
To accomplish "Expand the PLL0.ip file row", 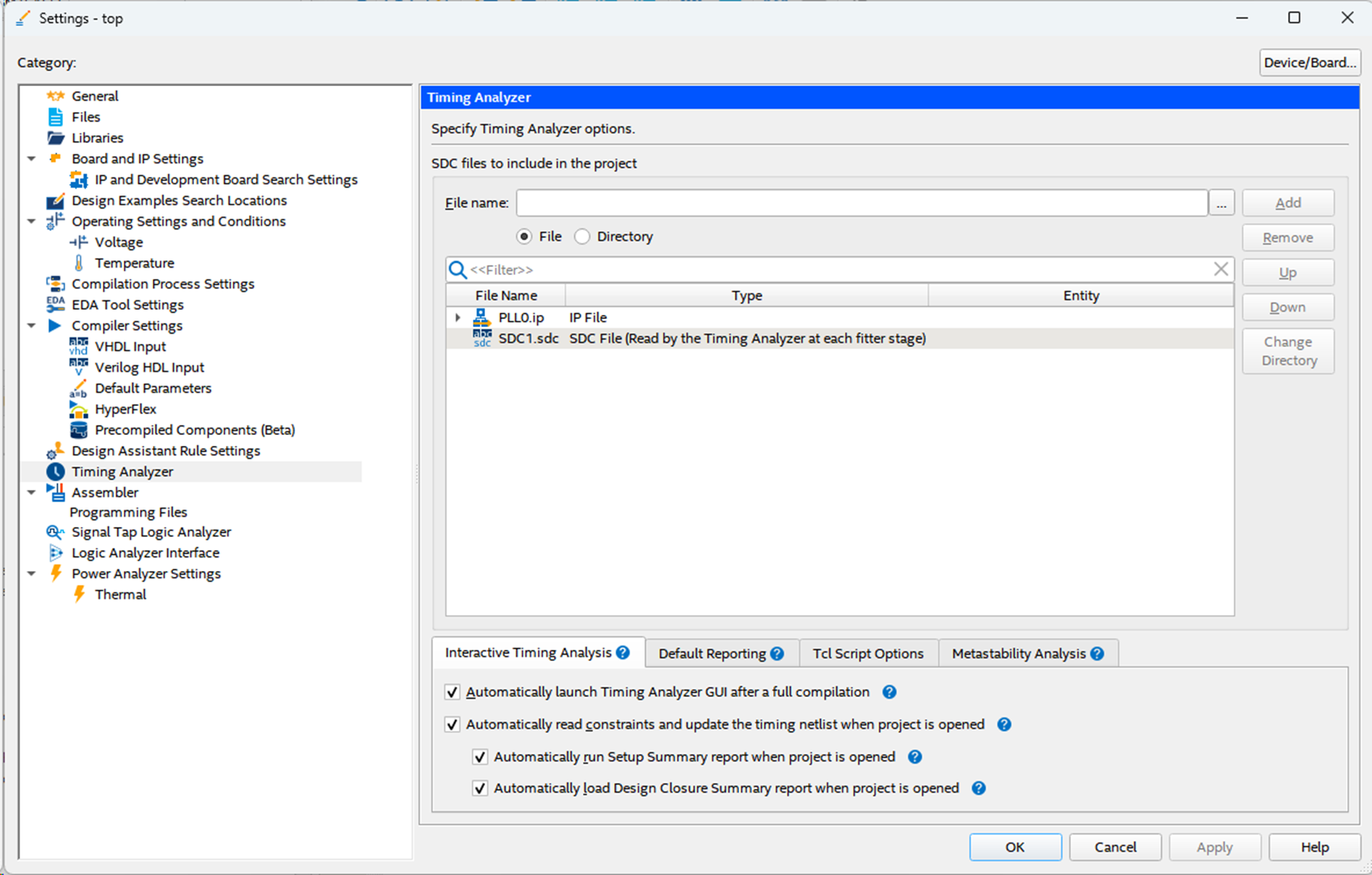I will pos(458,317).
